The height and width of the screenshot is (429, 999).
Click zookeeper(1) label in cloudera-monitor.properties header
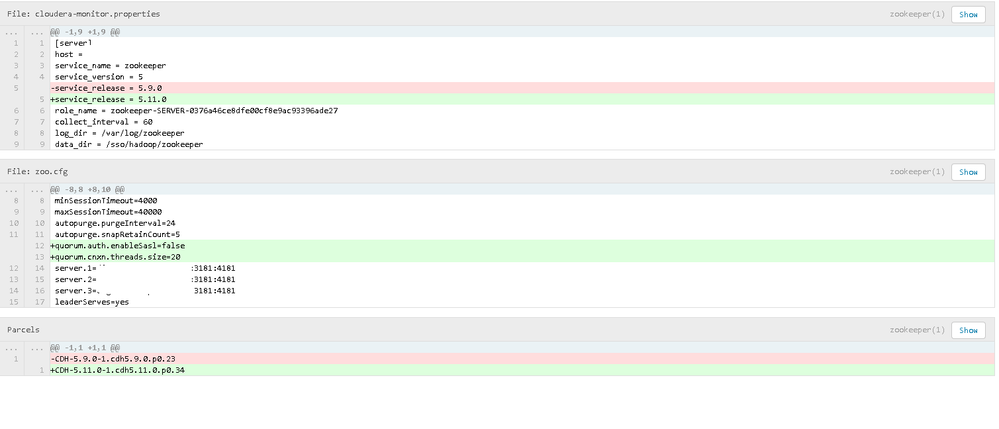coord(917,14)
